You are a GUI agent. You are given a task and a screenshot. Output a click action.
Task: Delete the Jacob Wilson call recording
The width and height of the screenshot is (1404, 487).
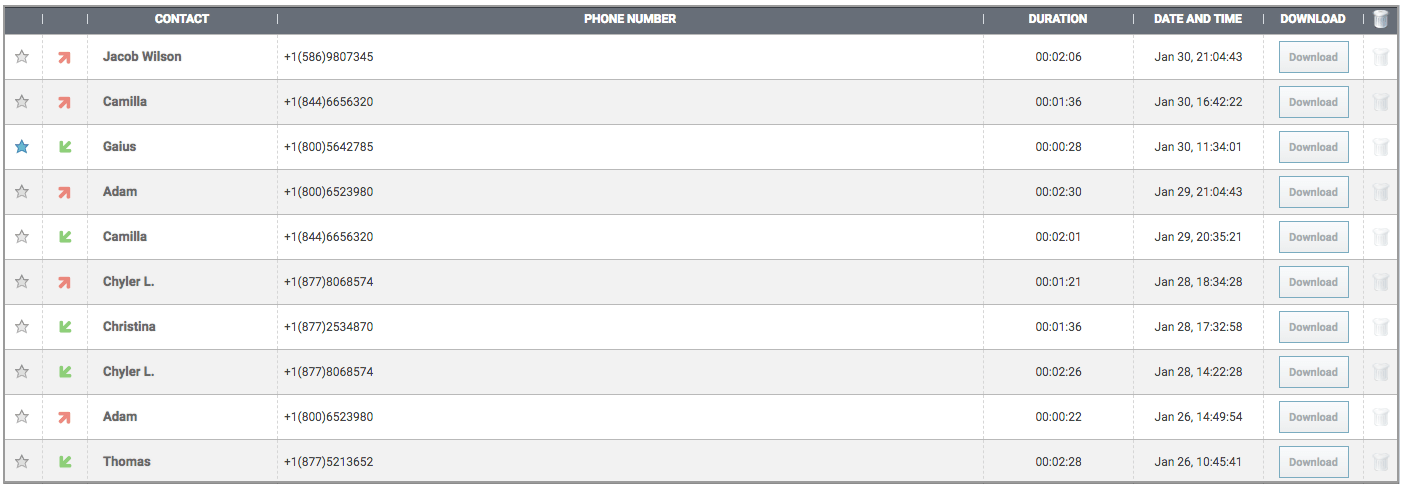coord(1381,57)
